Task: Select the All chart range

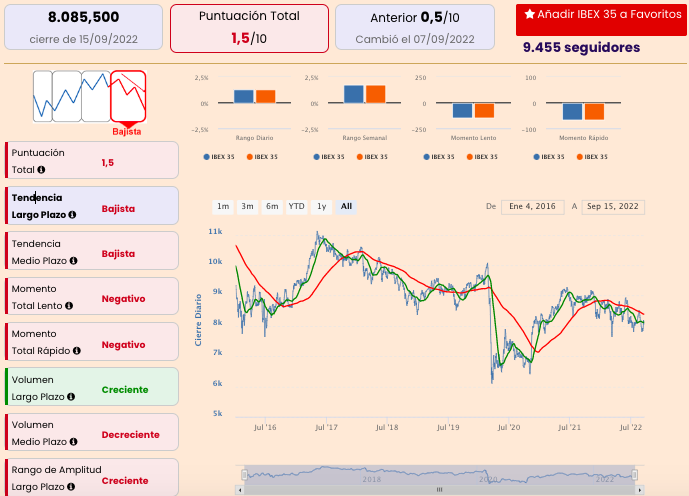Action: coord(346,206)
